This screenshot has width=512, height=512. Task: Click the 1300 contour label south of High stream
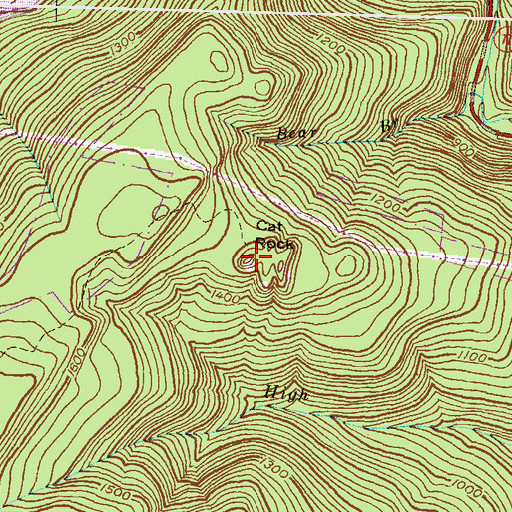274,468
